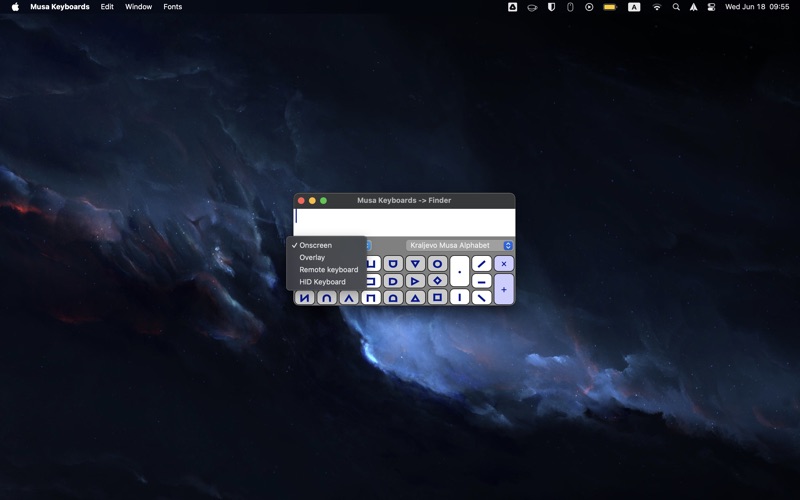Choose HID Keyboard from the popup
Viewport: 800px width, 500px height.
pyautogui.click(x=327, y=282)
